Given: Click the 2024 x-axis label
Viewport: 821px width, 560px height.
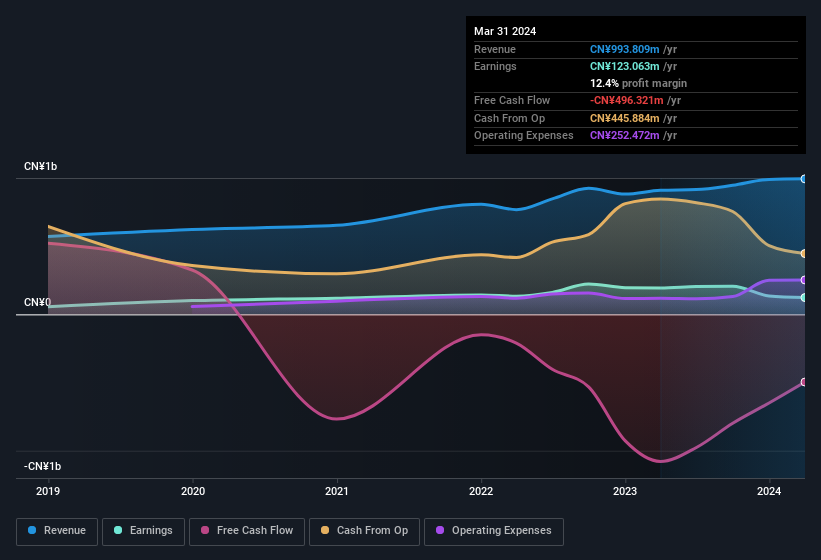Looking at the screenshot, I should pyautogui.click(x=769, y=491).
